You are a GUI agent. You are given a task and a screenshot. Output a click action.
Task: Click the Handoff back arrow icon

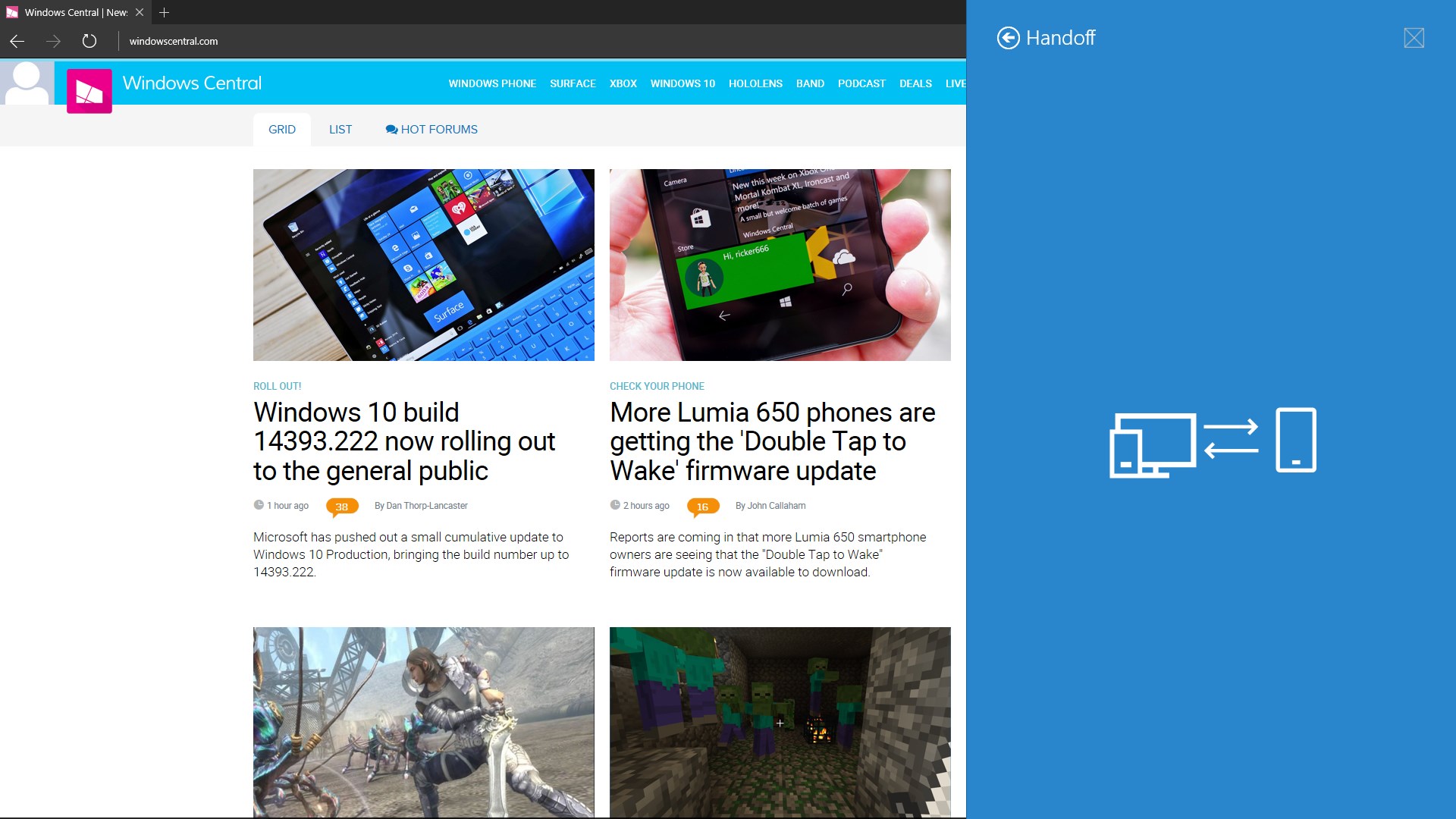pos(1008,38)
